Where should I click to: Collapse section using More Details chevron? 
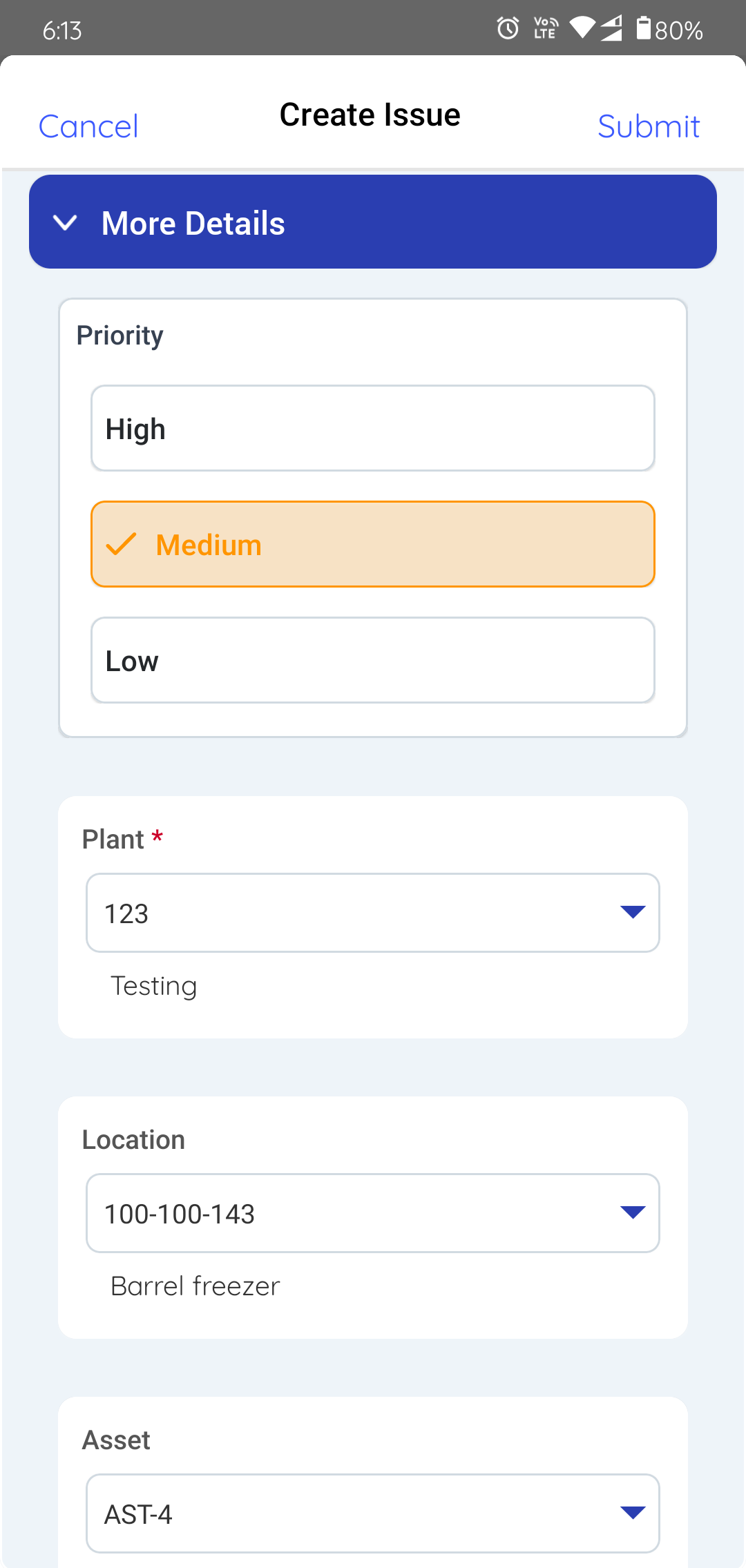[x=66, y=222]
